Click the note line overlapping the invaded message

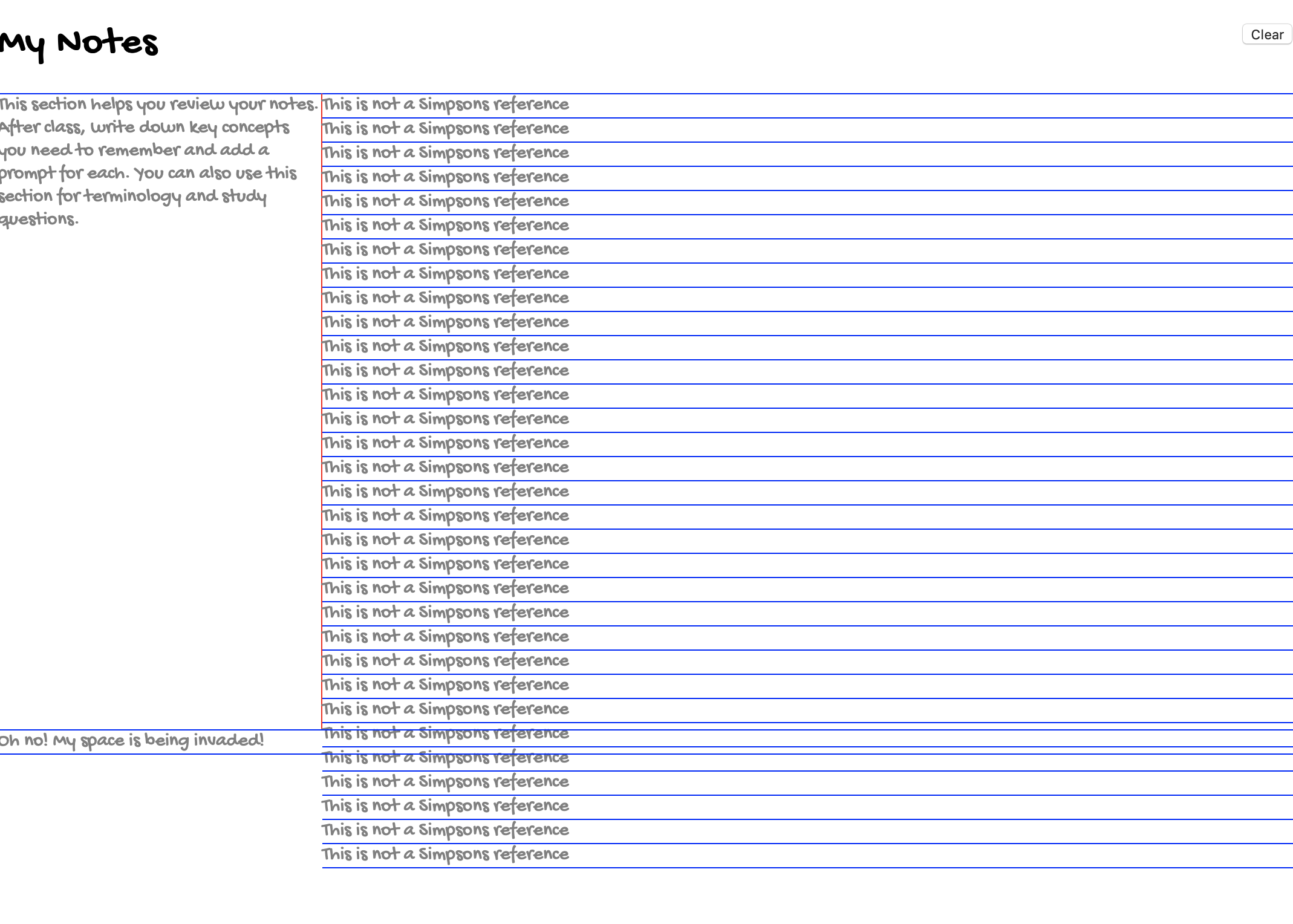[445, 733]
